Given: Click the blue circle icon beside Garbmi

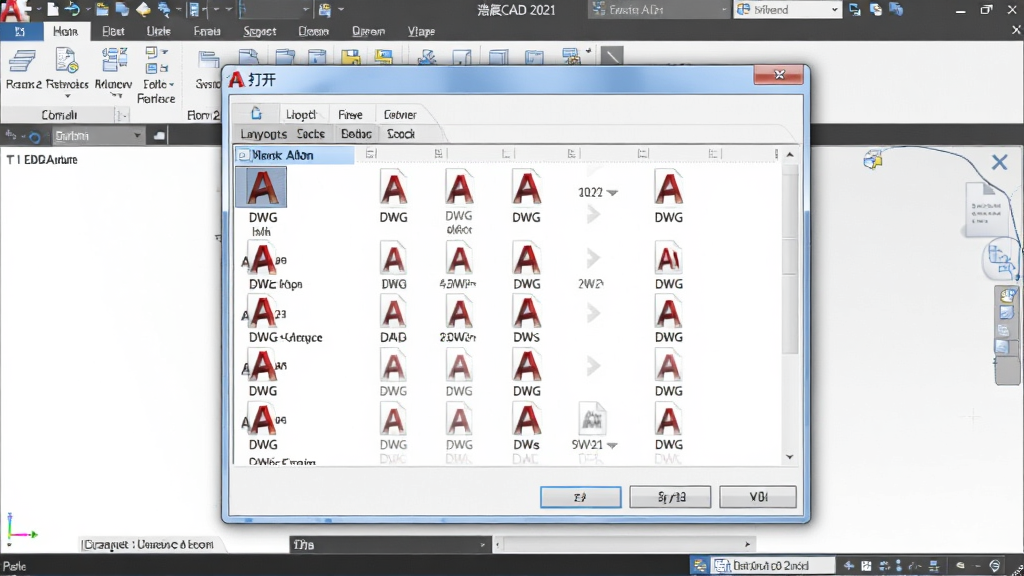Looking at the screenshot, I should [x=35, y=136].
